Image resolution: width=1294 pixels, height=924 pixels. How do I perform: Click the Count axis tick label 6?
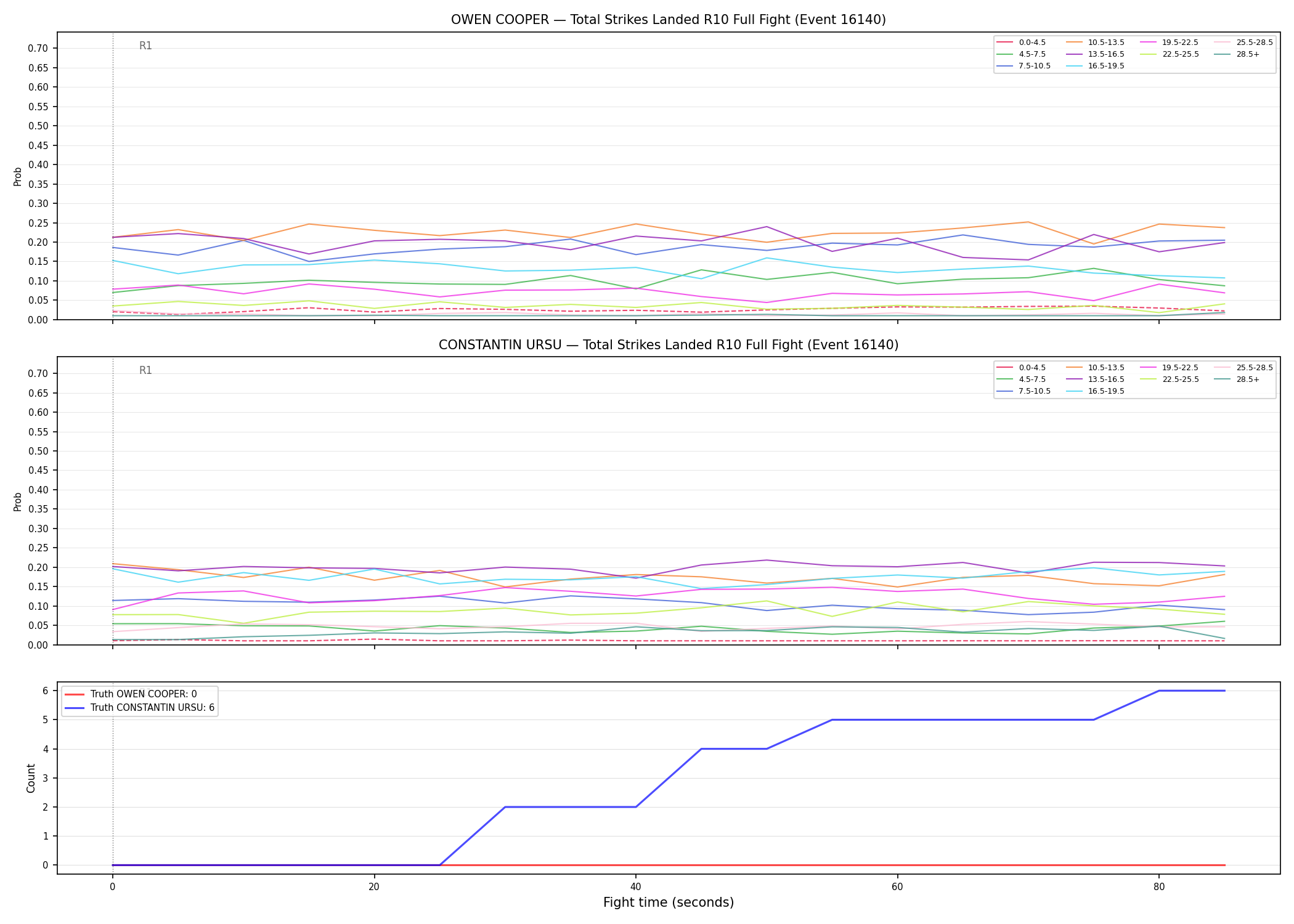45,691
